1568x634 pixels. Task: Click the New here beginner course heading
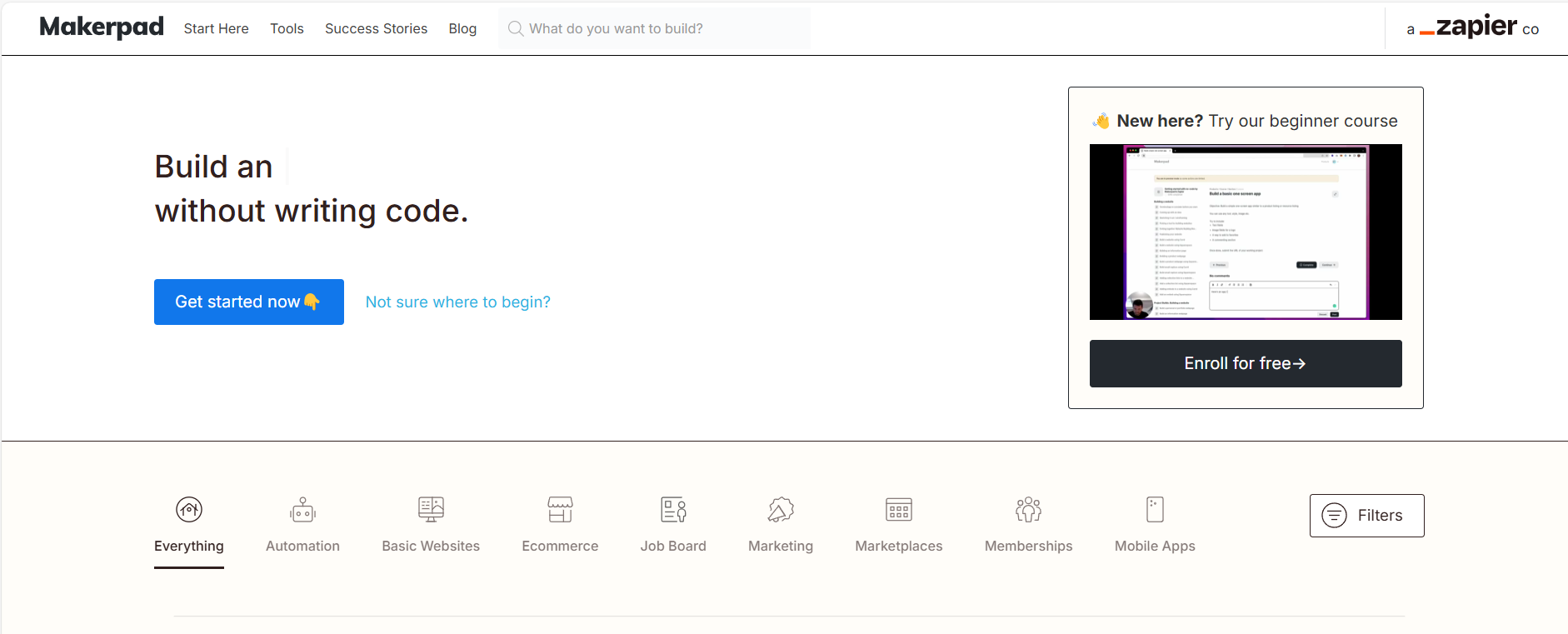[x=1246, y=121]
